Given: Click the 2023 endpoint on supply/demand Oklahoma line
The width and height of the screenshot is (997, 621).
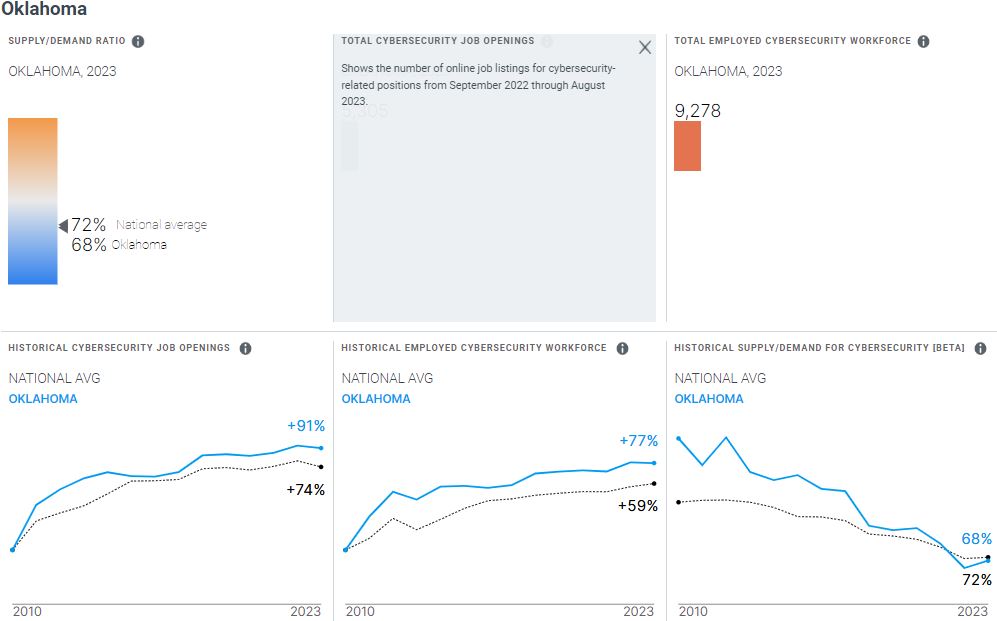Looking at the screenshot, I should pyautogui.click(x=988, y=560).
